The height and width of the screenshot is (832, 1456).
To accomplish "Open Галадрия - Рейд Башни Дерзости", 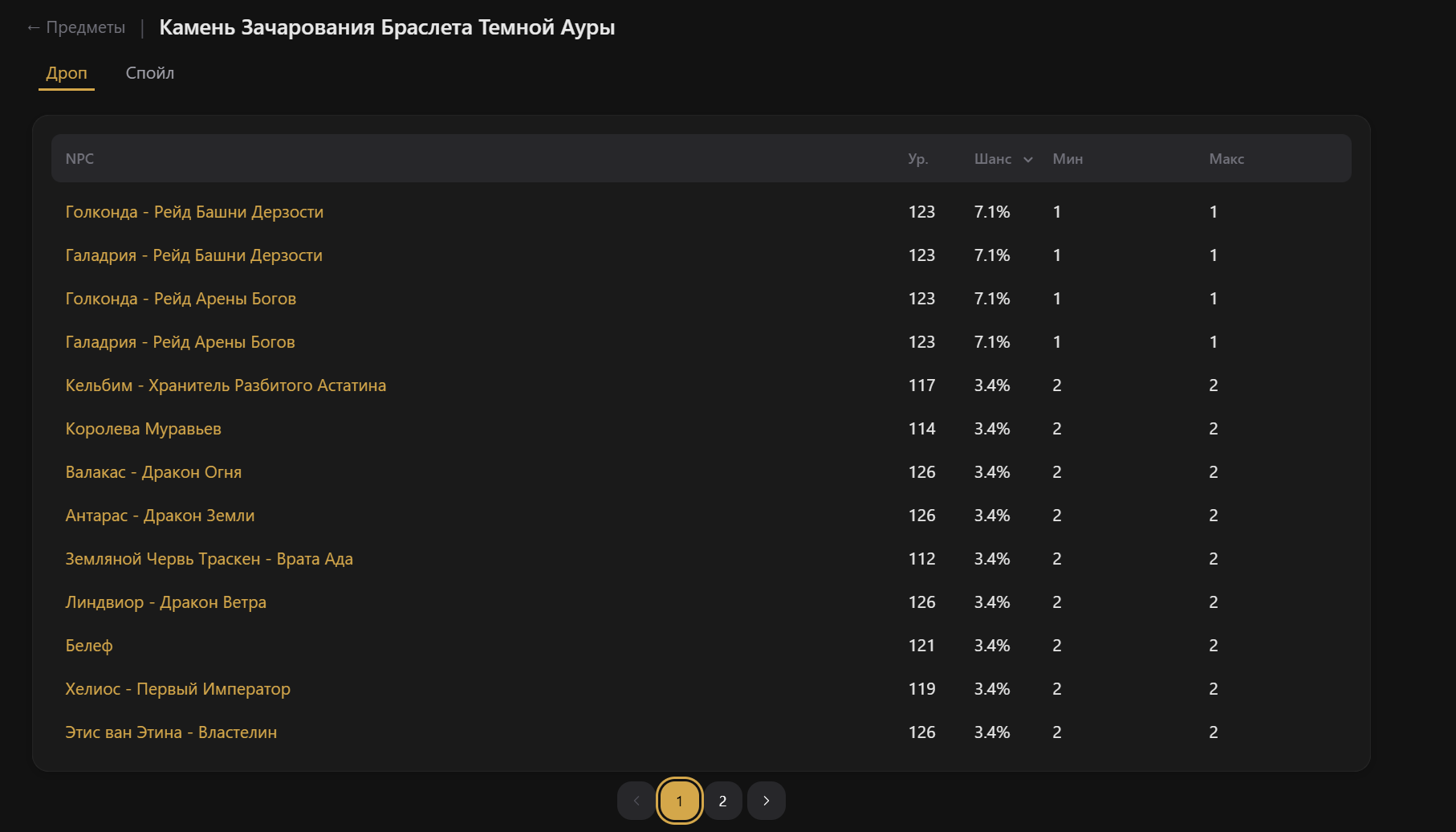I will pos(193,255).
